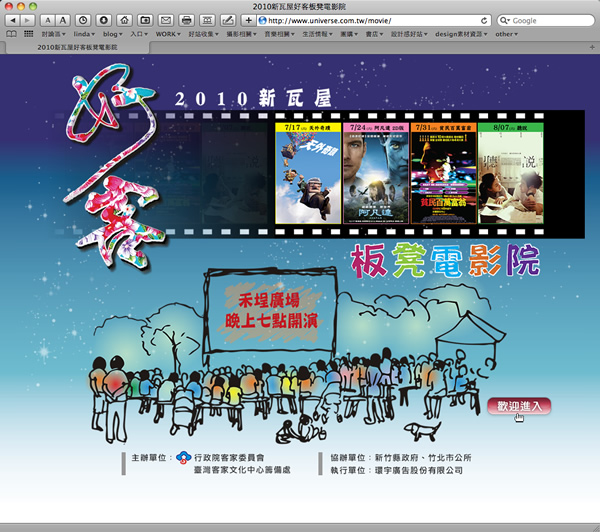Open the search engine magnifier menu
This screenshot has width=600, height=532.
[505, 20]
